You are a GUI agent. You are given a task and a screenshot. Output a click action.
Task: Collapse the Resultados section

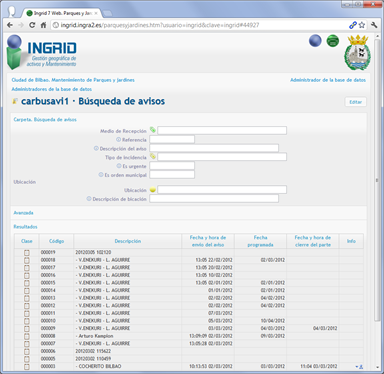pos(25,227)
